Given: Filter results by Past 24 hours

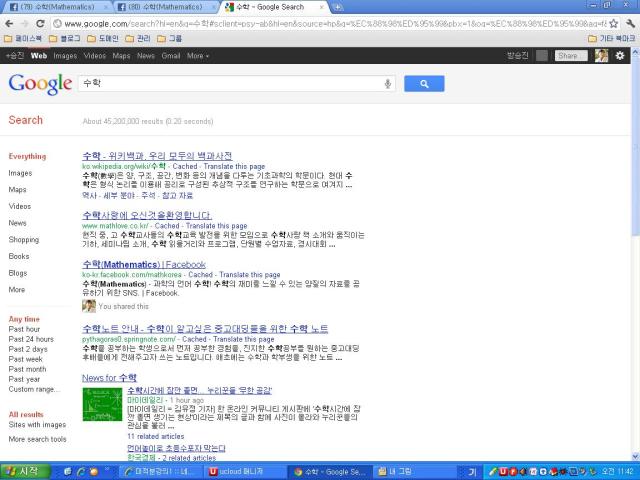Looking at the screenshot, I should point(31,339).
